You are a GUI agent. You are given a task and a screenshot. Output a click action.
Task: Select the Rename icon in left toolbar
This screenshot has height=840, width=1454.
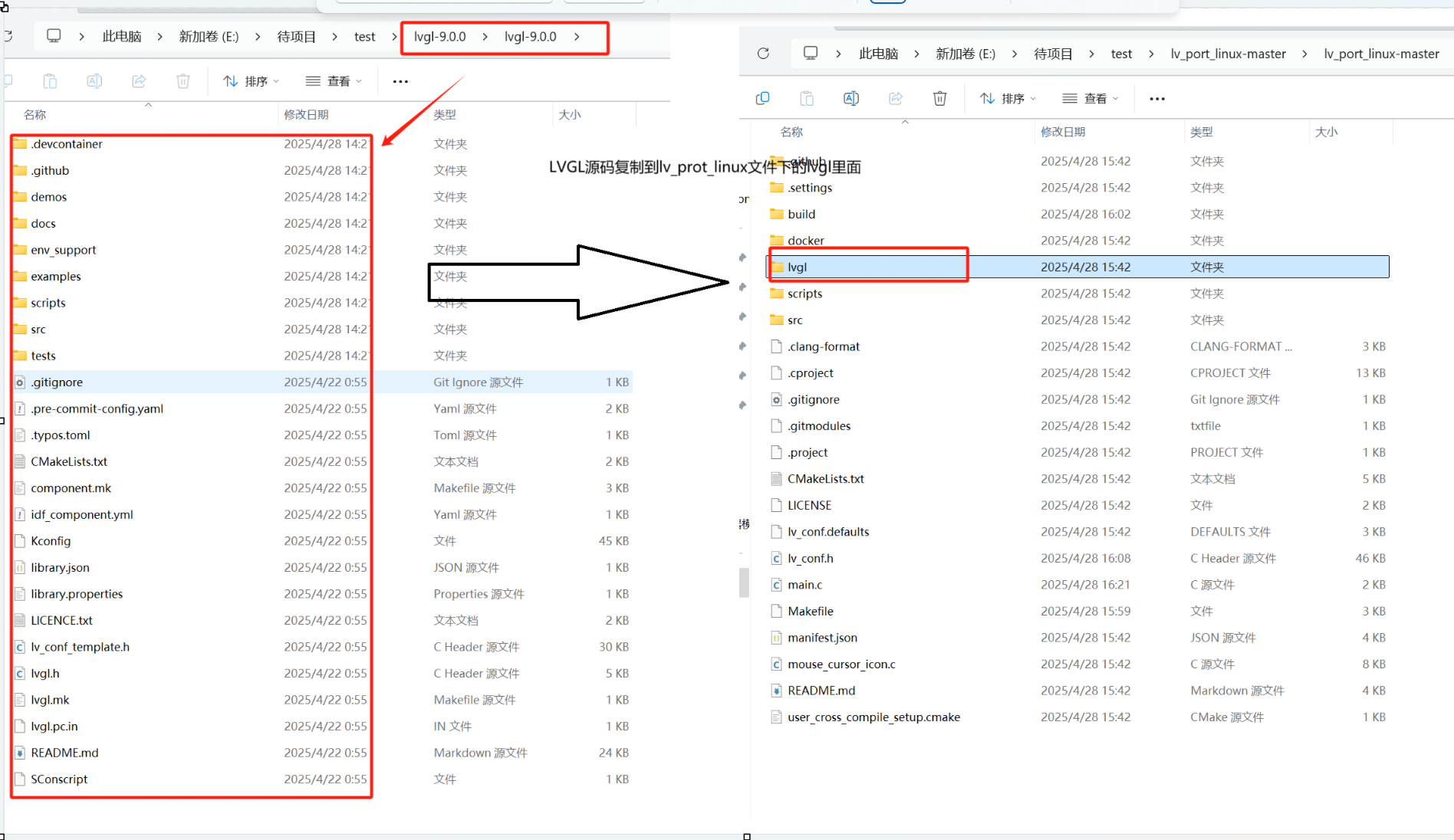tap(94, 80)
